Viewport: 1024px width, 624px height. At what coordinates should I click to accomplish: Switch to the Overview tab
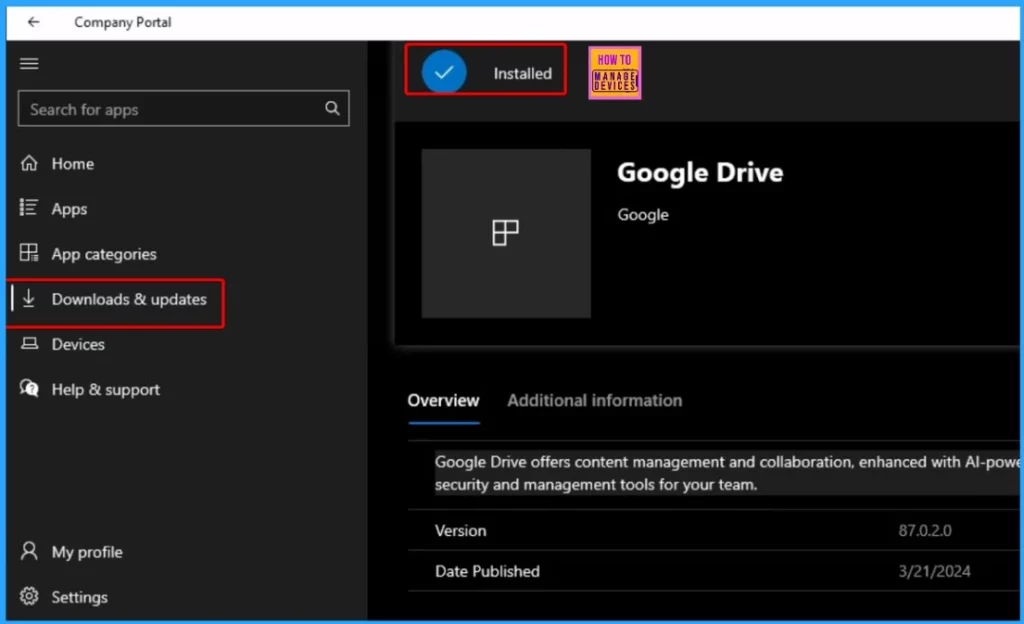click(443, 401)
